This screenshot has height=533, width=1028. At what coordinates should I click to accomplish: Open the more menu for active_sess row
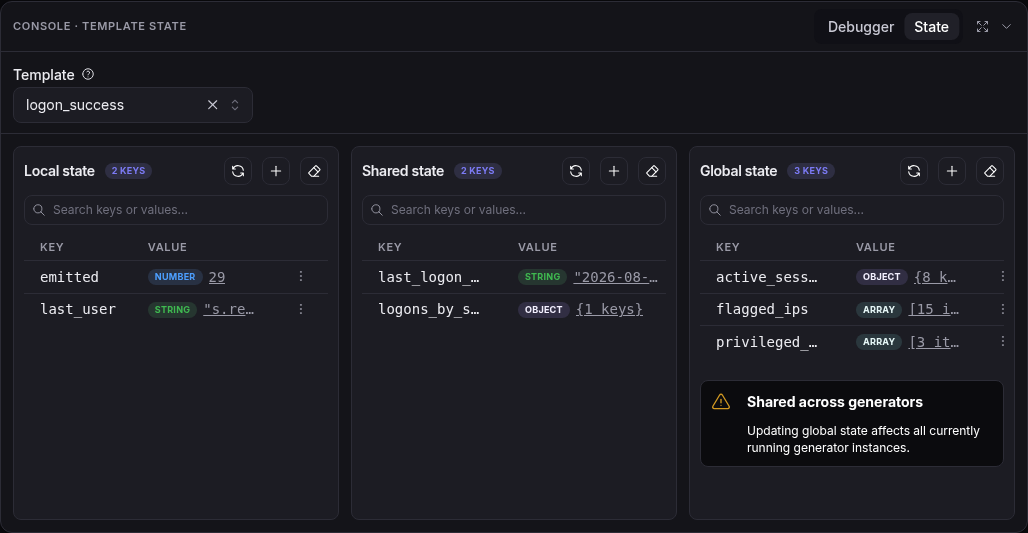click(x=1002, y=277)
